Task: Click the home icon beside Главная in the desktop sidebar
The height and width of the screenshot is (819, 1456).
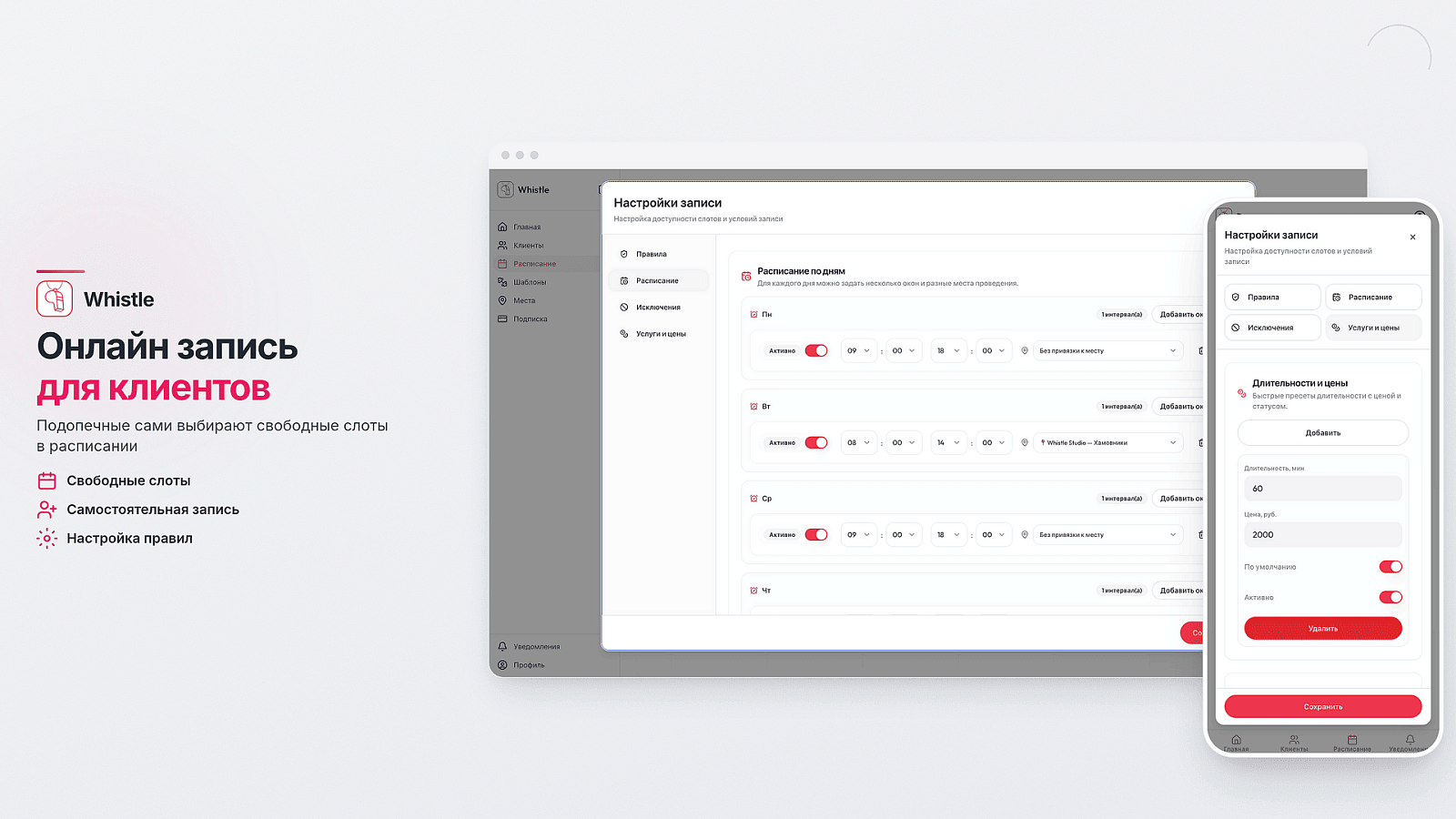Action: [x=502, y=227]
